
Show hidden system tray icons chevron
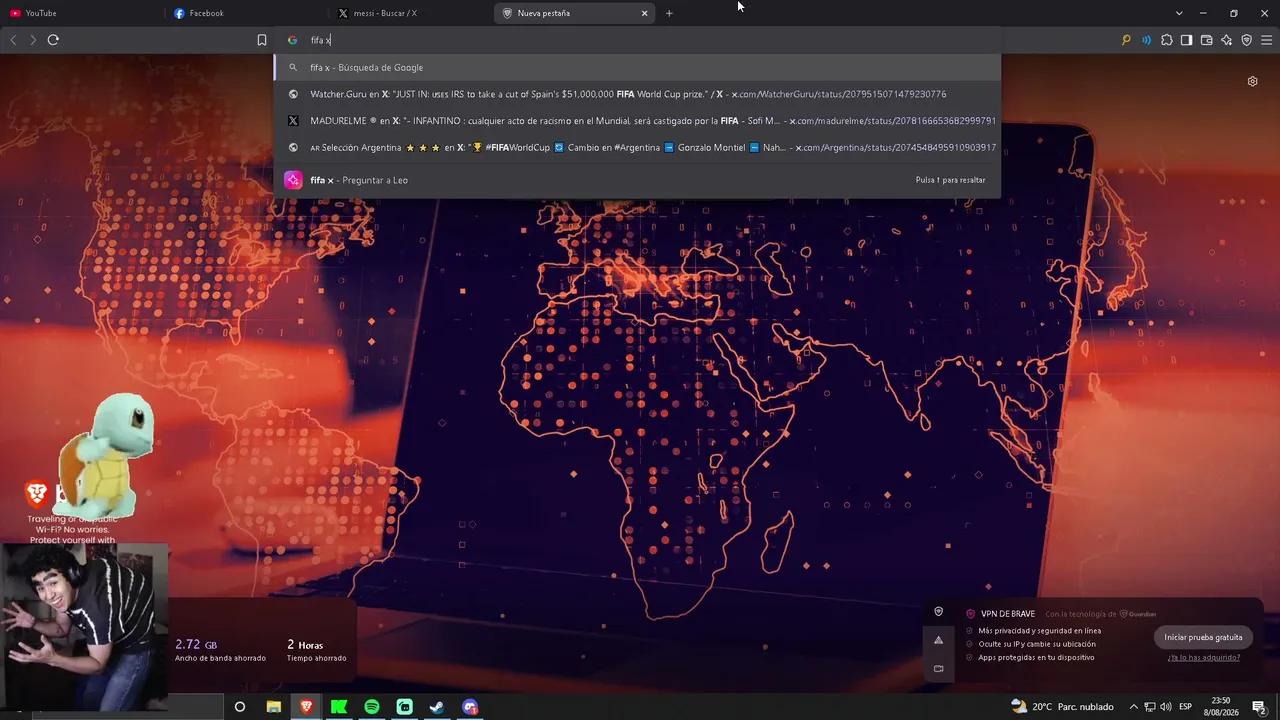click(1134, 707)
